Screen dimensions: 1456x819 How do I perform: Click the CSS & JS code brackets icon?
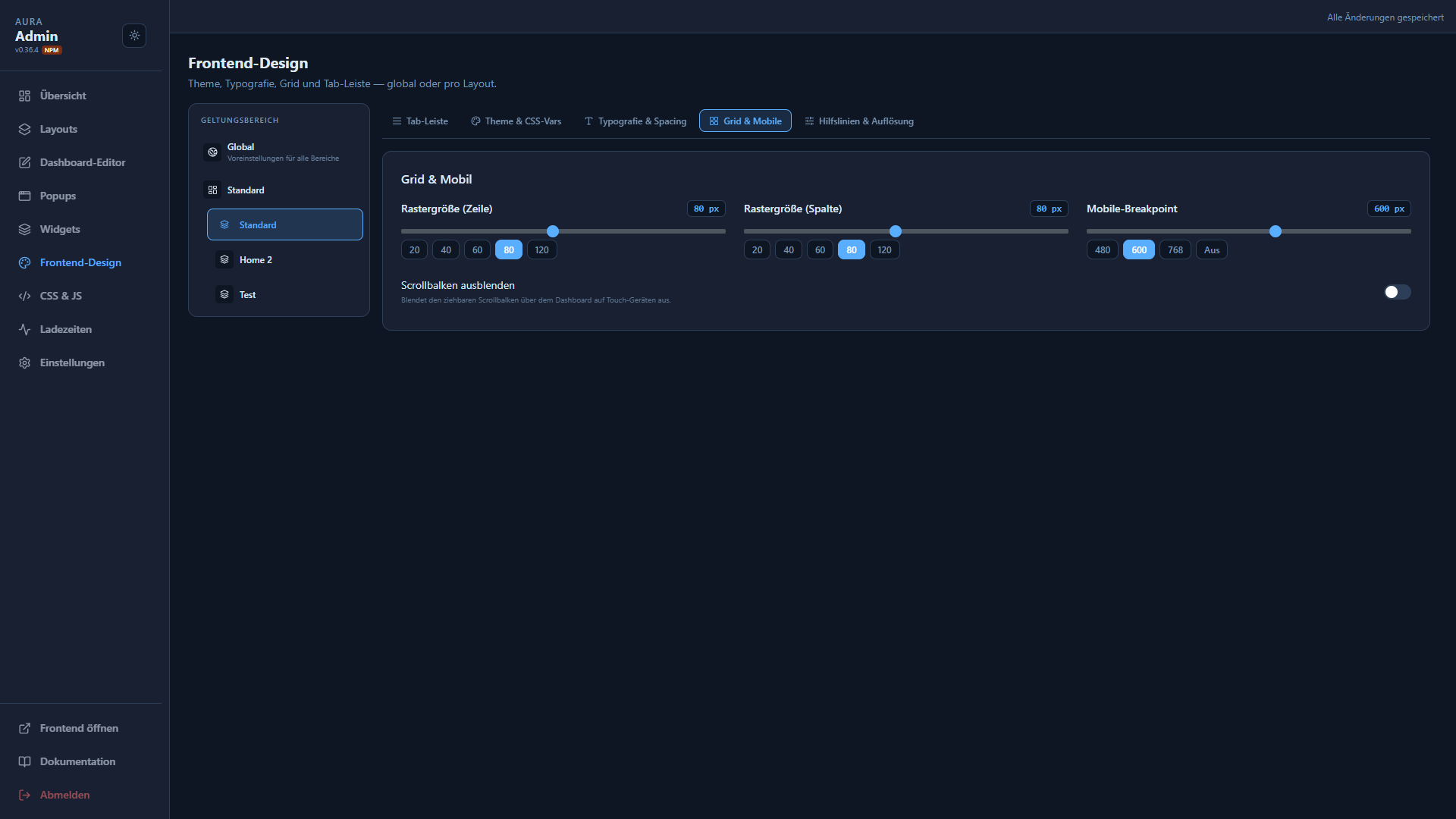(24, 296)
